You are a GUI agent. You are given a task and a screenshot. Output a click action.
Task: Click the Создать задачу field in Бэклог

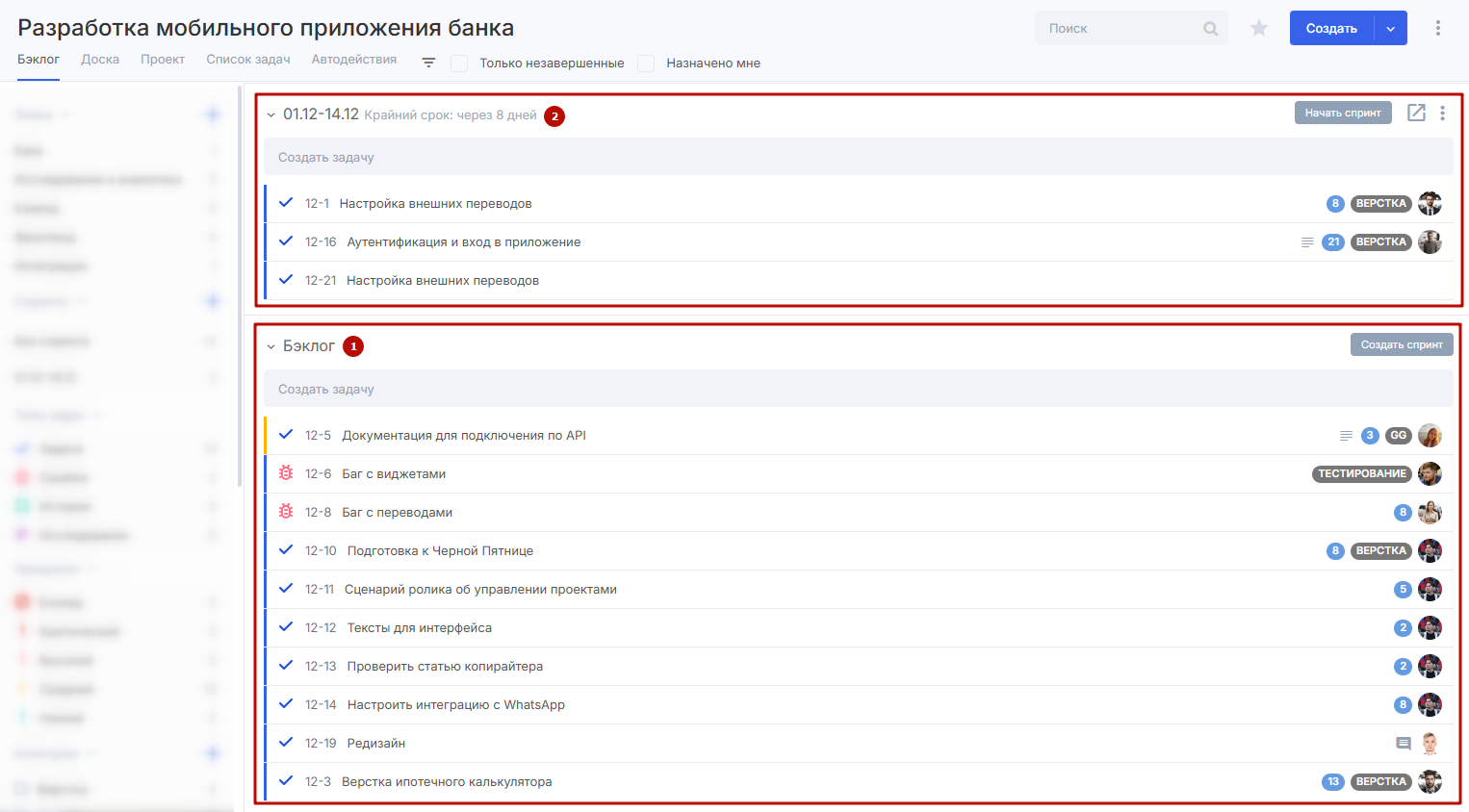pos(857,389)
